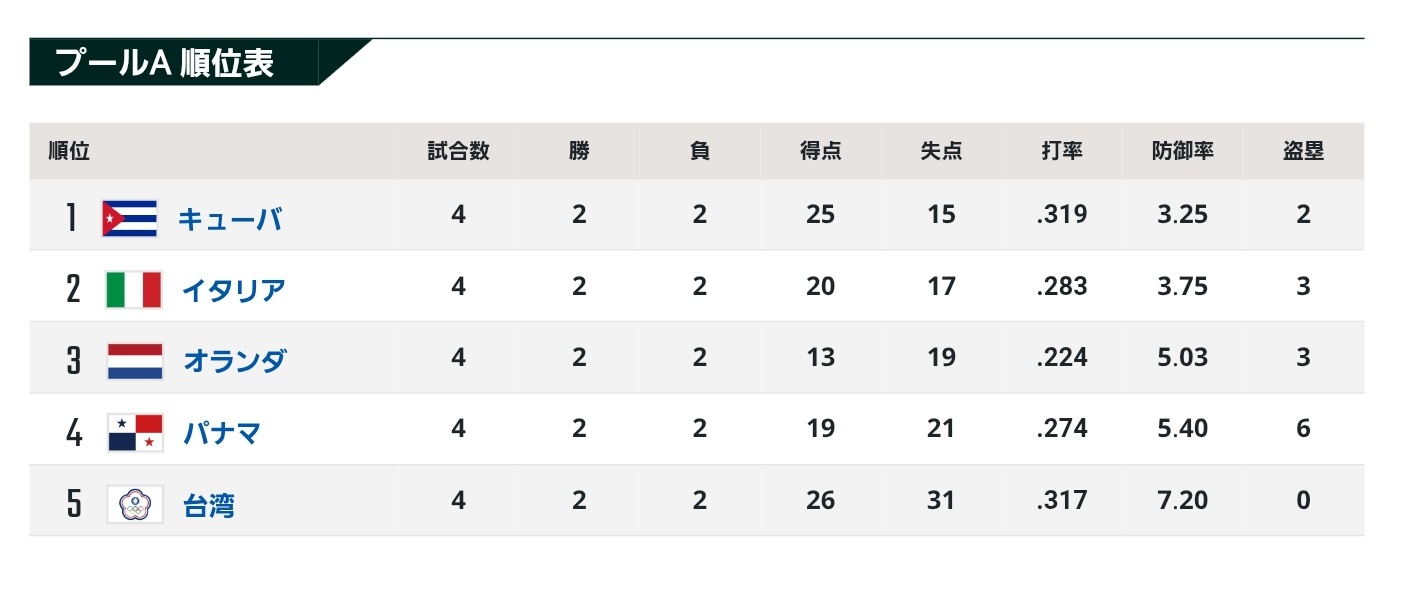This screenshot has height=601, width=1417.
Task: Click the Cuba flag icon
Action: pos(130,218)
